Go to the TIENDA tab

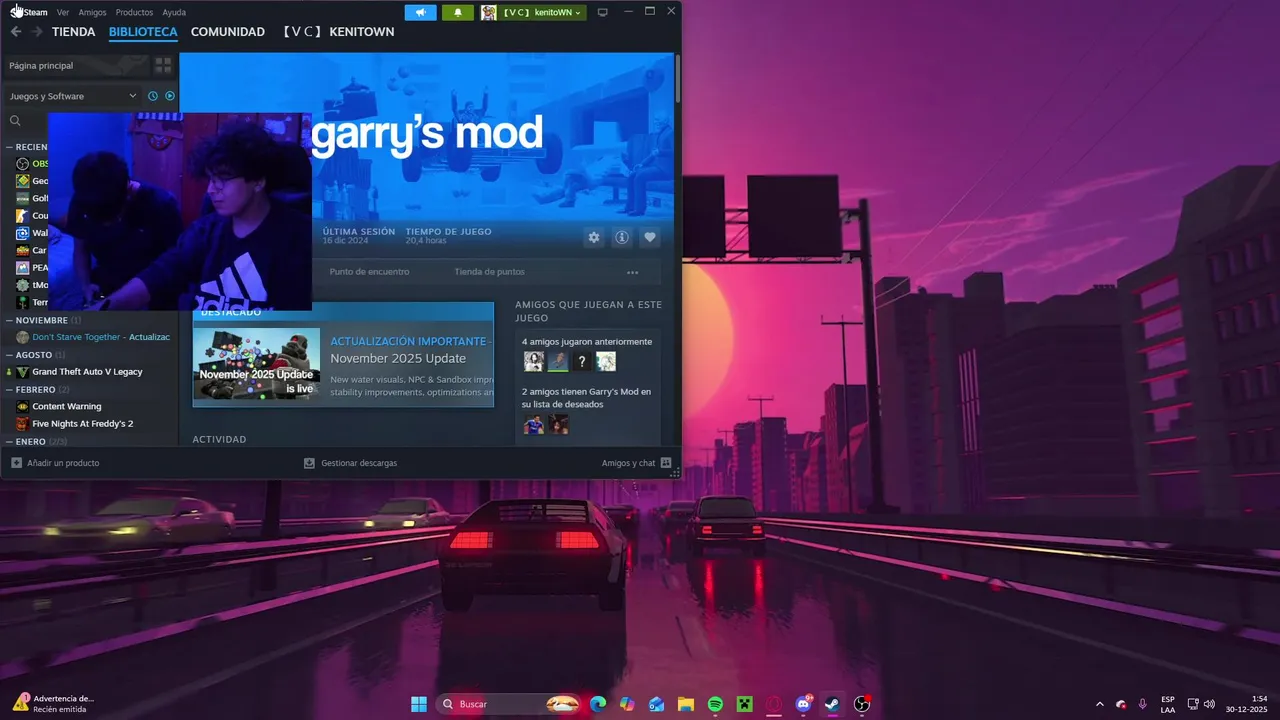click(x=74, y=32)
